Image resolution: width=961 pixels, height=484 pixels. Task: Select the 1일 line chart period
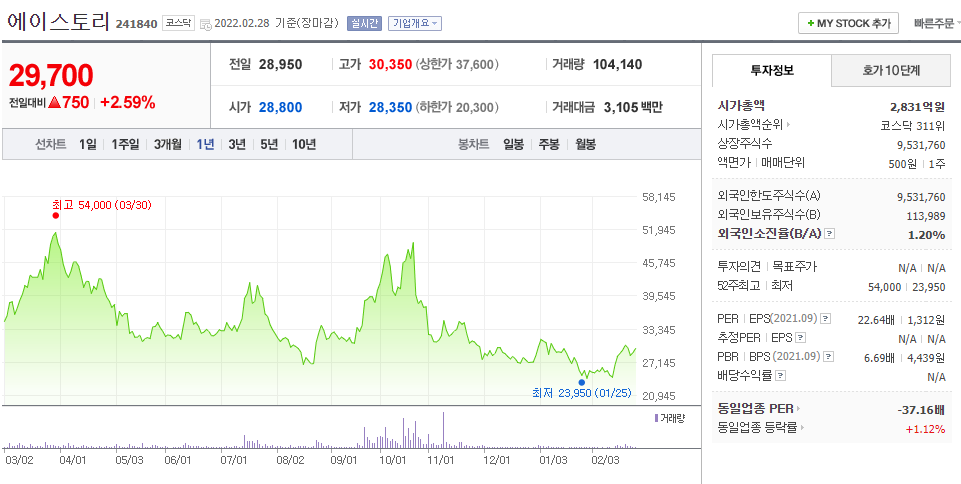(x=88, y=145)
